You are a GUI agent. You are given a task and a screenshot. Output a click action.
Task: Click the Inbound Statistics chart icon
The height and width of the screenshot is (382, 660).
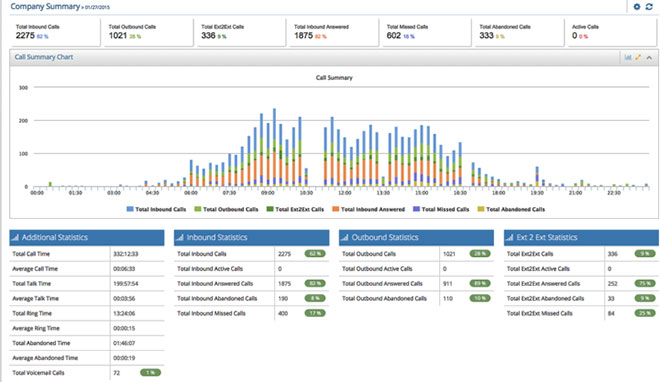point(180,237)
